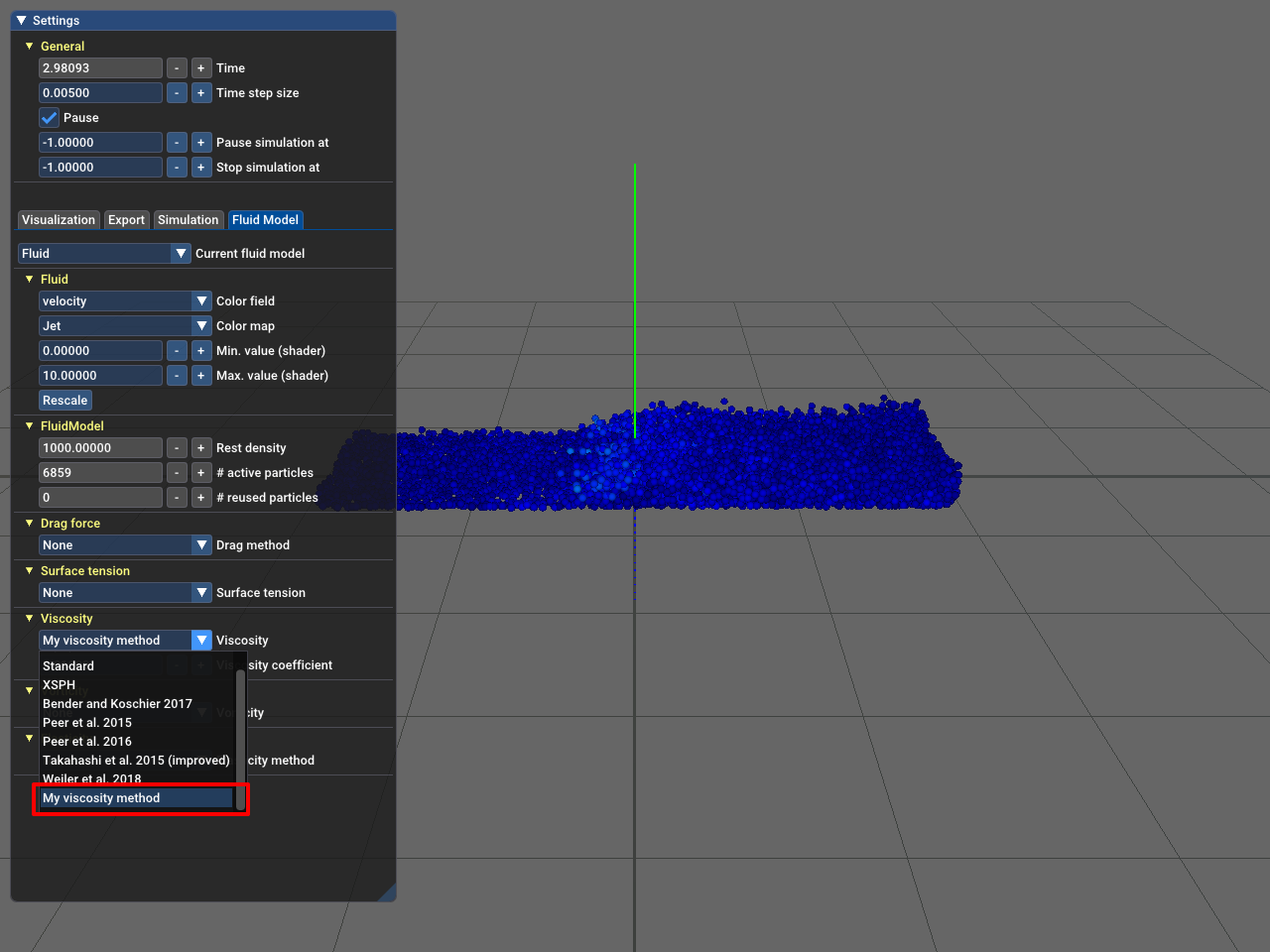The height and width of the screenshot is (952, 1270).
Task: Choose Weiler et al. 2018 method
Action: pyautogui.click(x=137, y=779)
